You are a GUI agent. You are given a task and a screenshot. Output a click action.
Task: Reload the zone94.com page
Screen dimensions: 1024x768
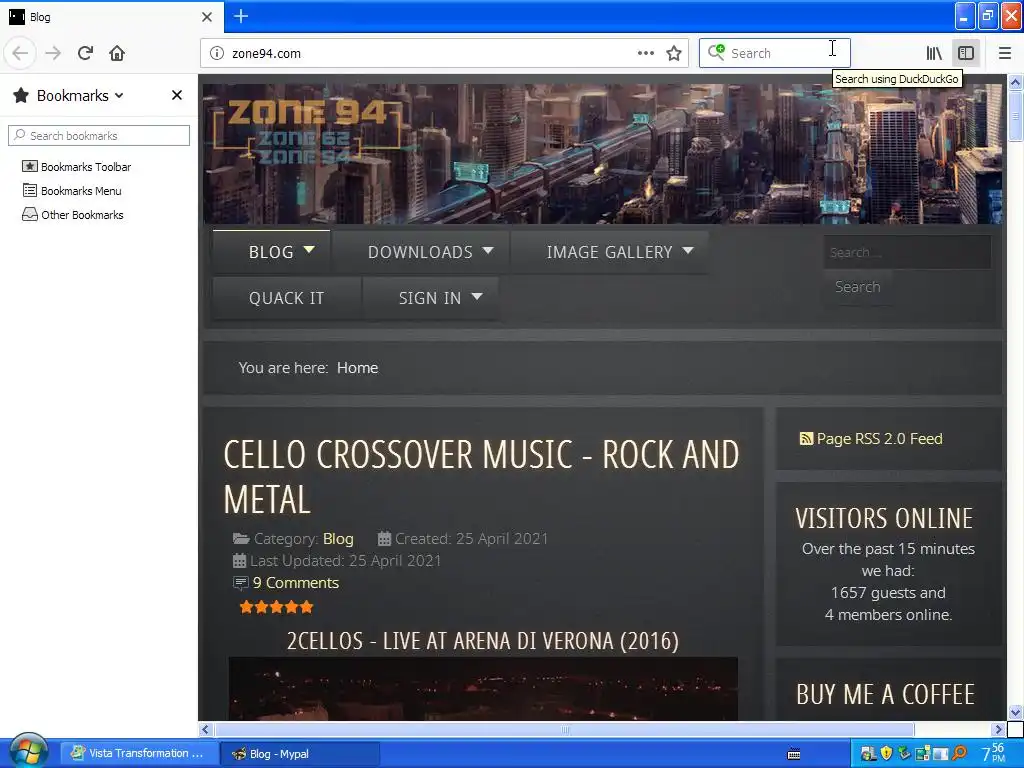pyautogui.click(x=85, y=53)
